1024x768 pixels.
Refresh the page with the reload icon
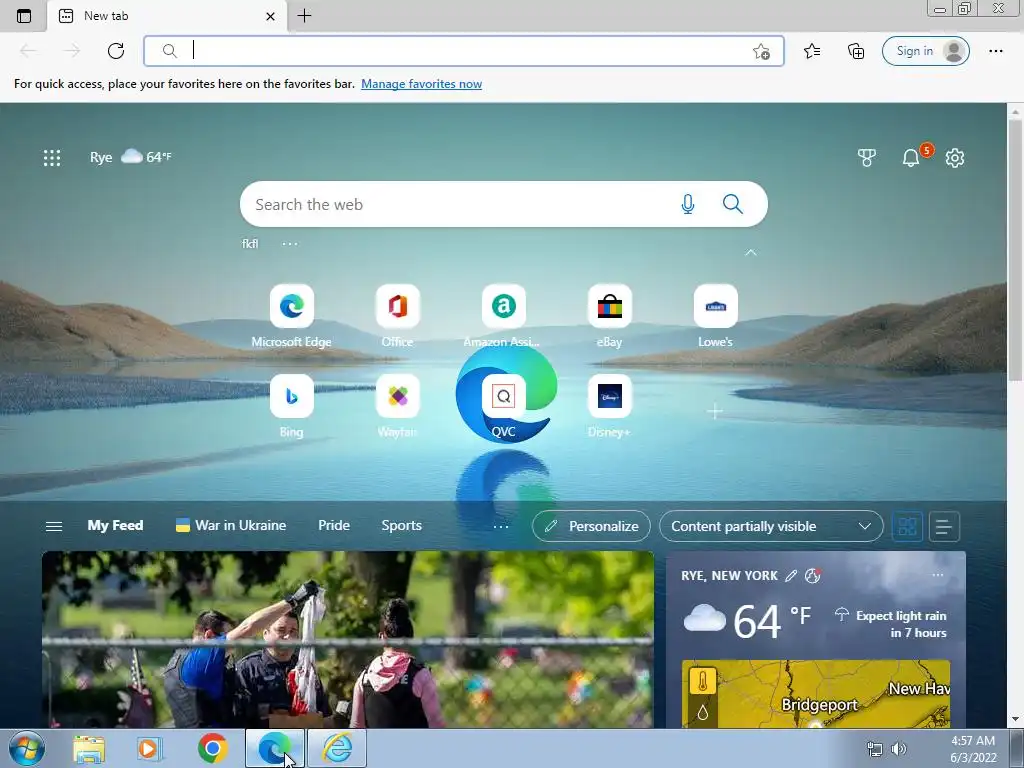pyautogui.click(x=116, y=51)
